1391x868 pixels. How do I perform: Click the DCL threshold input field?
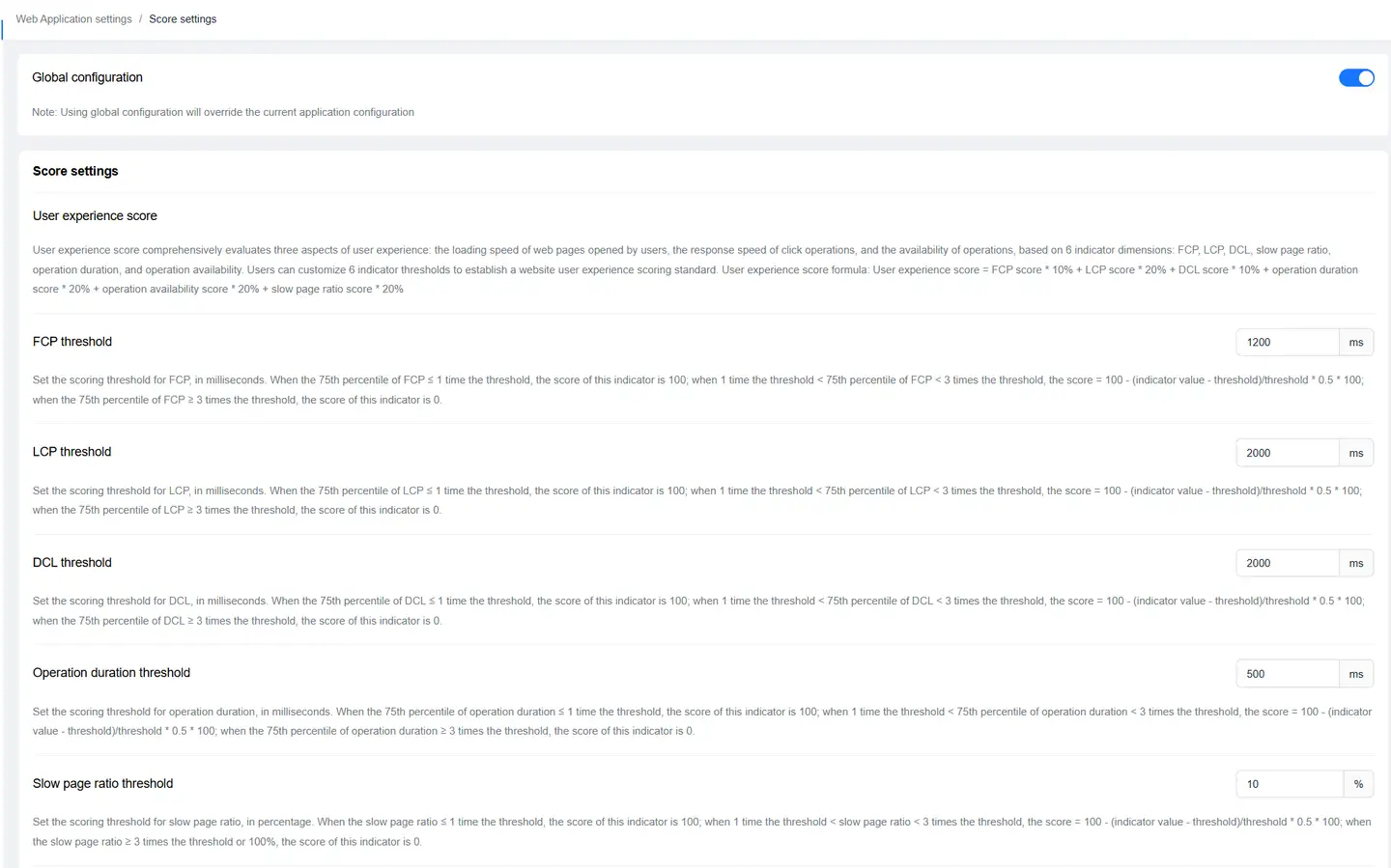[1287, 563]
